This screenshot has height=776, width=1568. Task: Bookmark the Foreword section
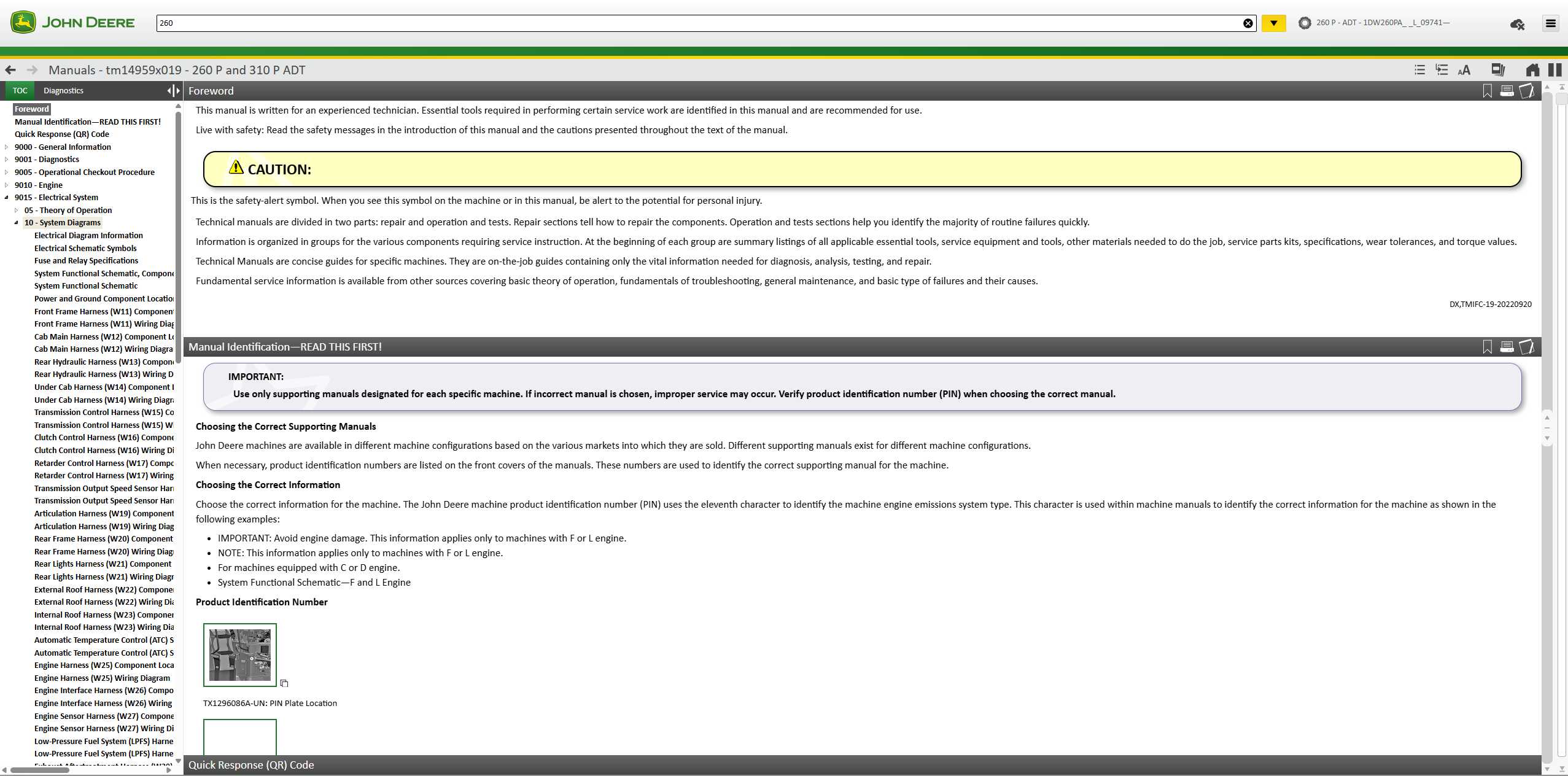pyautogui.click(x=1487, y=91)
